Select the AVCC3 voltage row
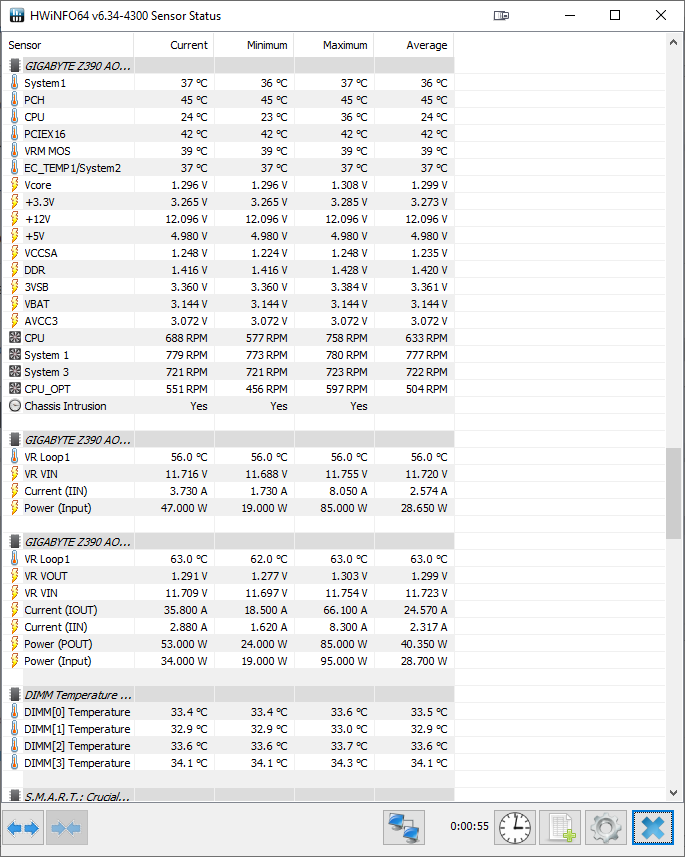Screen dimensions: 685x857 (229, 321)
